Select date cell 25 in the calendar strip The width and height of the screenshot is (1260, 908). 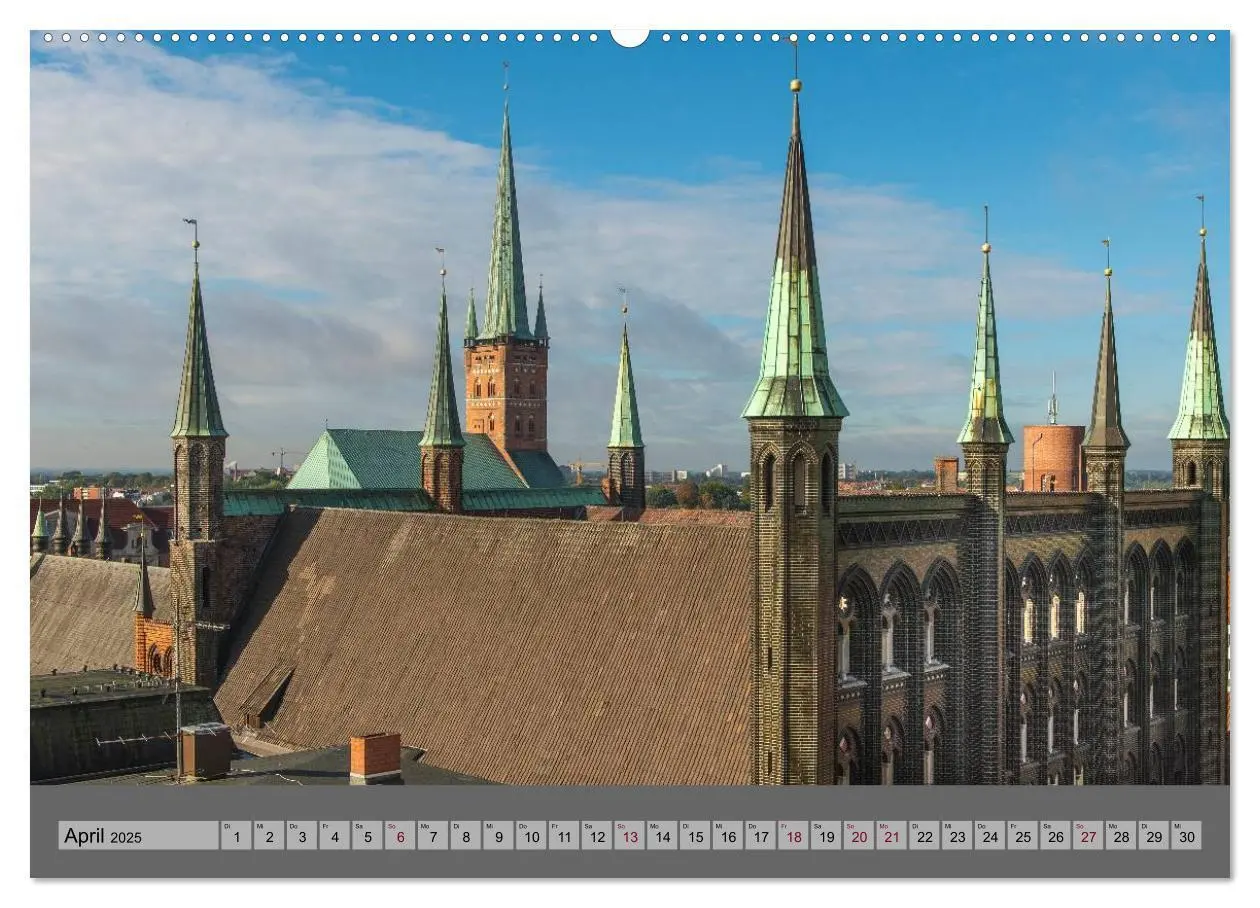coord(1021,836)
